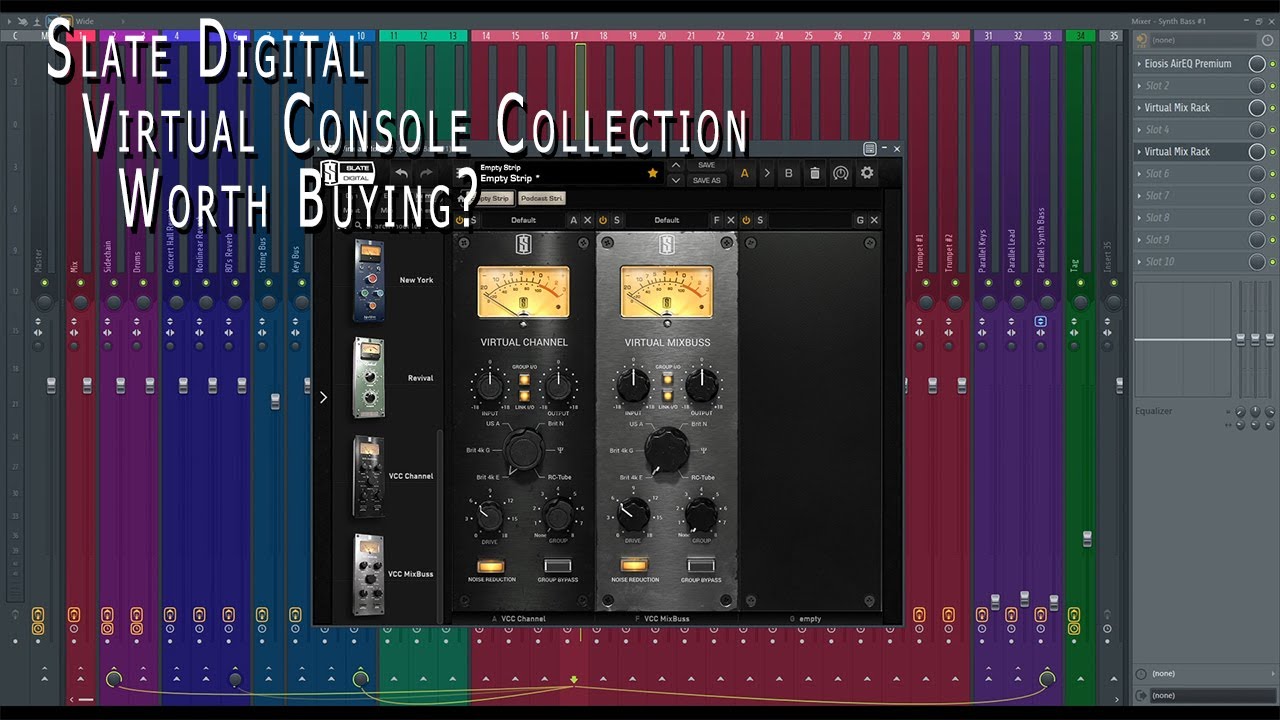Toggle Noise Reduction on Virtual Channel
Image resolution: width=1280 pixels, height=720 pixels.
[x=491, y=566]
